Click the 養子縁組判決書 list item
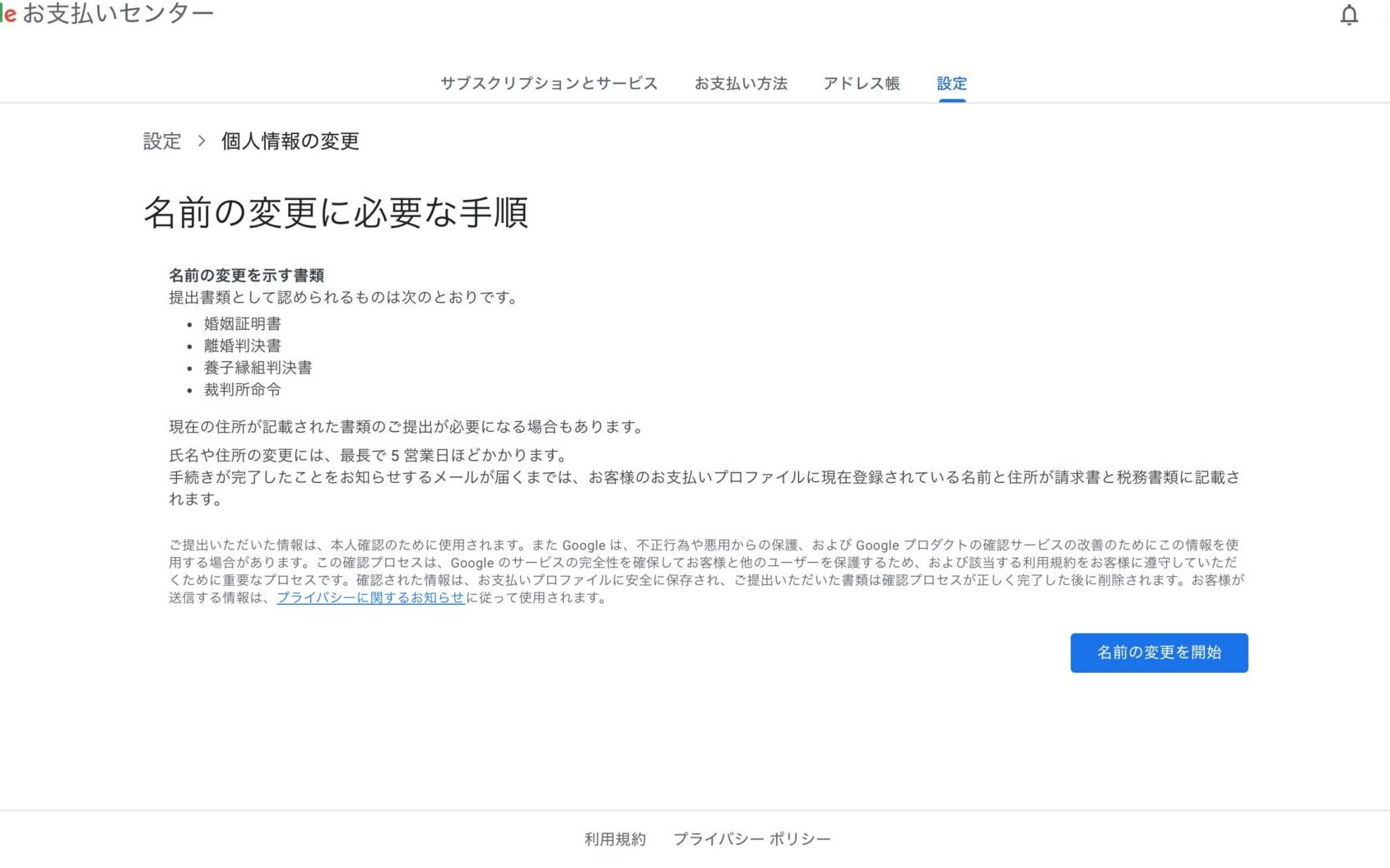The width and height of the screenshot is (1390, 868). (258, 368)
